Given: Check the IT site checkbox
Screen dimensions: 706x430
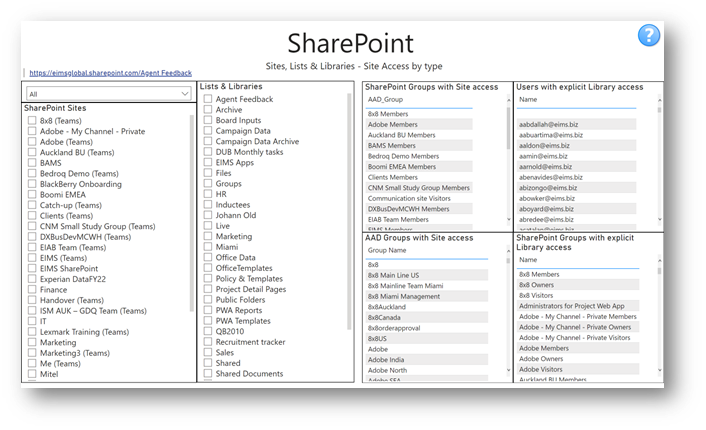Looking at the screenshot, I should point(32,321).
